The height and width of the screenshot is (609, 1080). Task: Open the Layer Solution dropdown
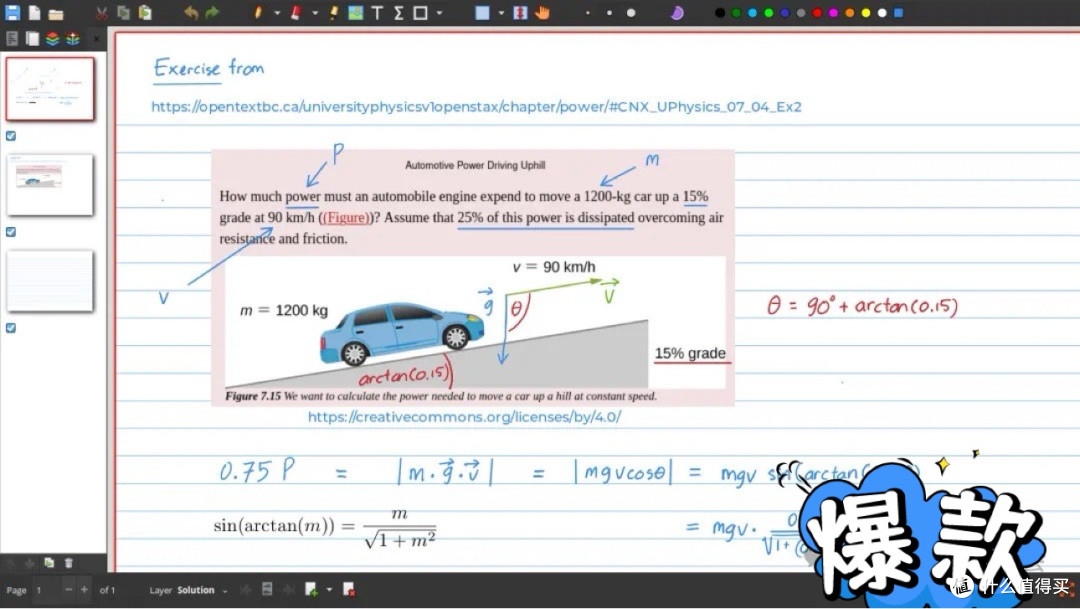point(189,590)
